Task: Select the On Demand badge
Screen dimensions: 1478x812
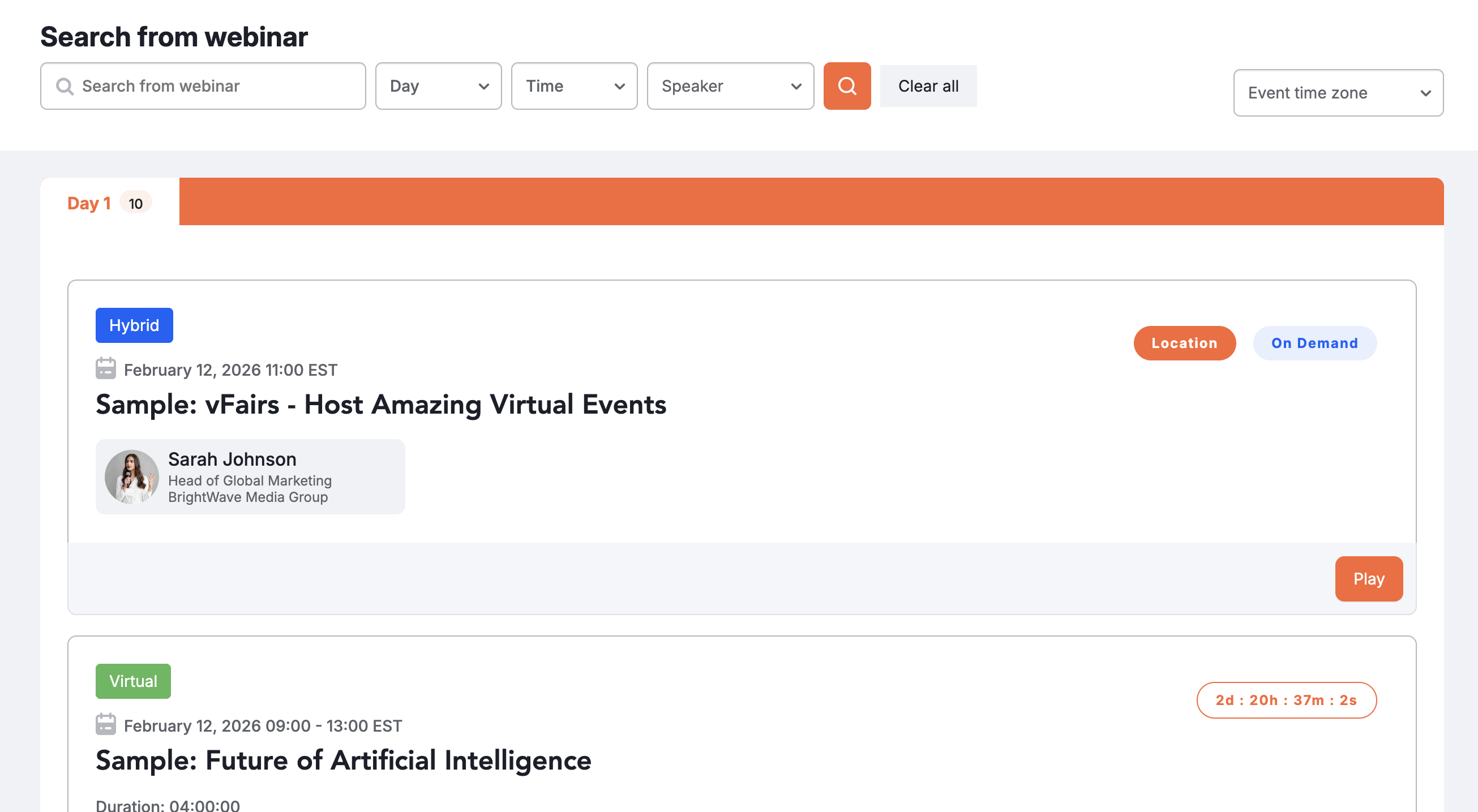Action: [1314, 343]
